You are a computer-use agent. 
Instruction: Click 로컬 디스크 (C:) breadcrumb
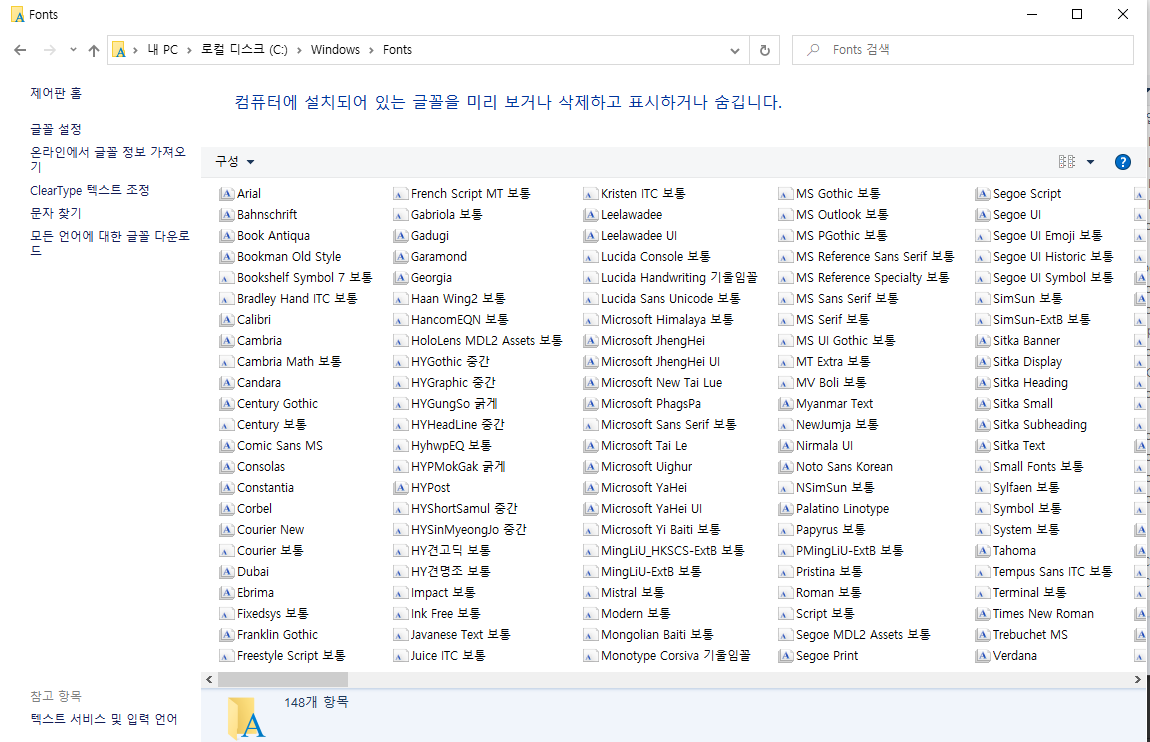[244, 50]
